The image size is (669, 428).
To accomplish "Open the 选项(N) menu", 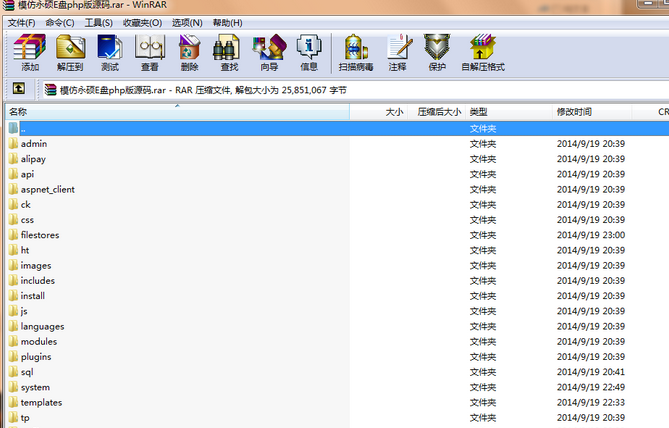I will pyautogui.click(x=187, y=23).
